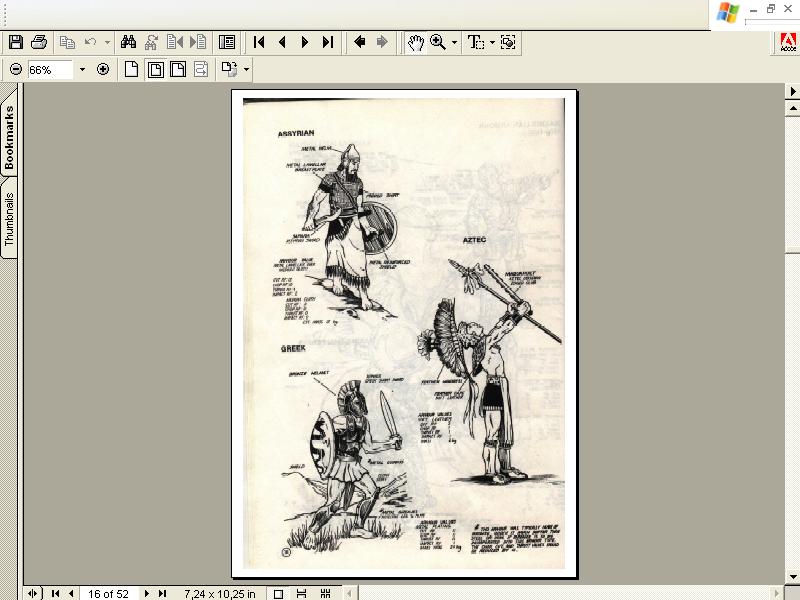The image size is (800, 600).
Task: Minimize the Acrobat window
Action: [754, 10]
